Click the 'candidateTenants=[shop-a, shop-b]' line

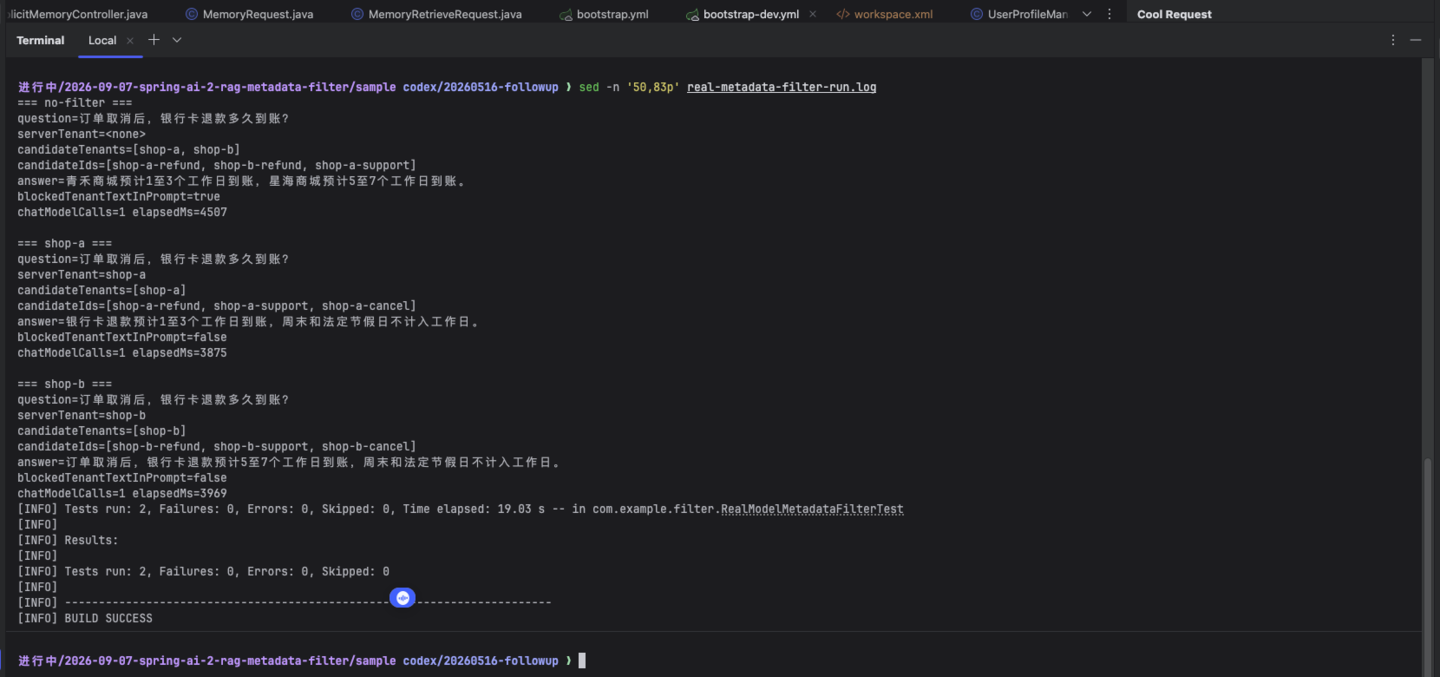pyautogui.click(x=128, y=150)
